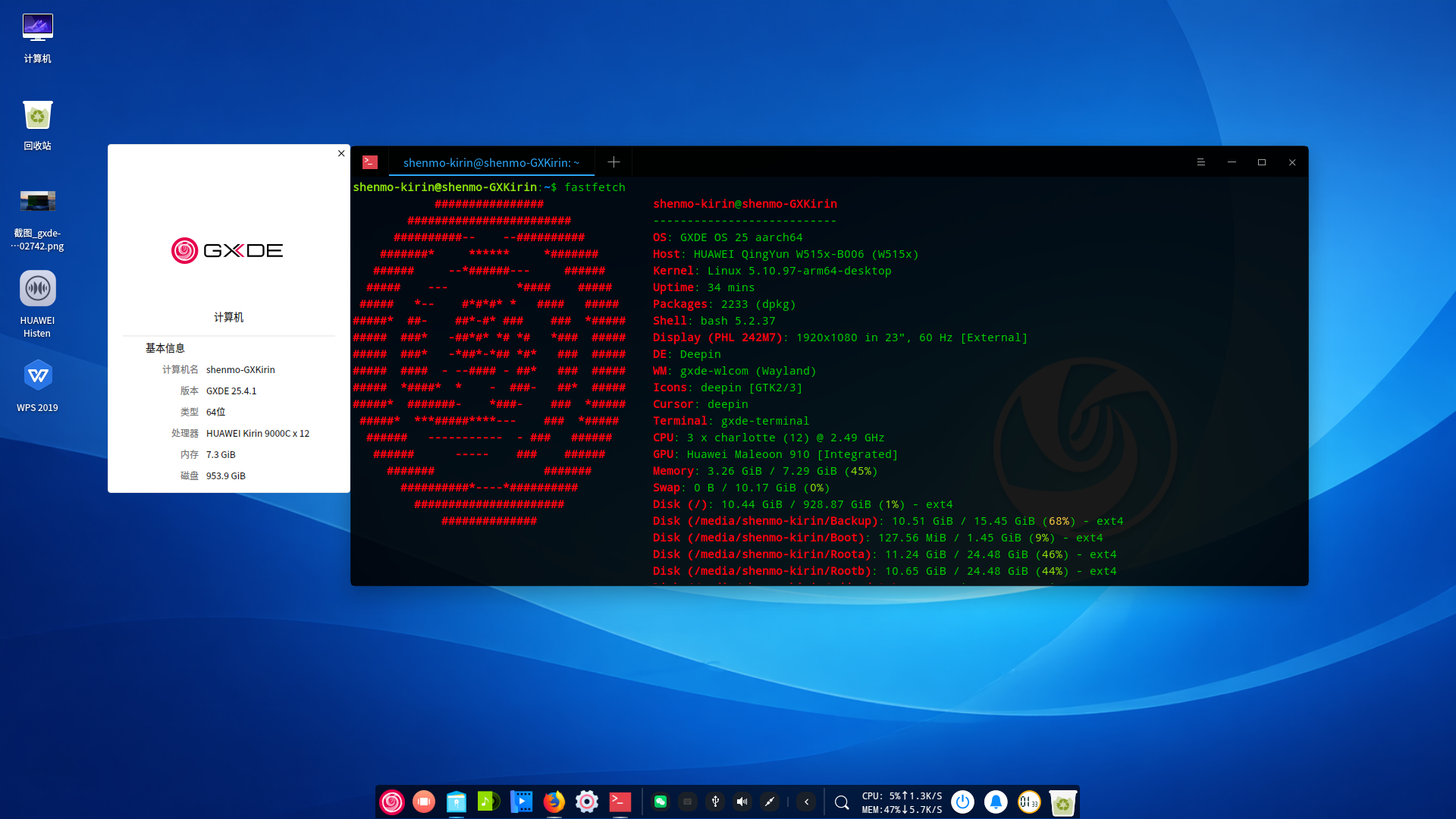Viewport: 1456px width, 819px height.
Task: Click the clock widget in the dock
Action: pos(1029,802)
